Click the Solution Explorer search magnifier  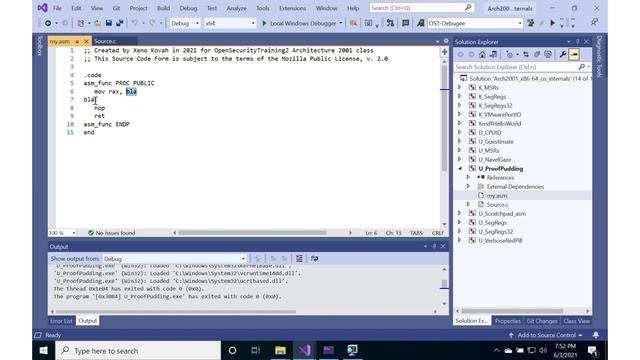[x=582, y=67]
